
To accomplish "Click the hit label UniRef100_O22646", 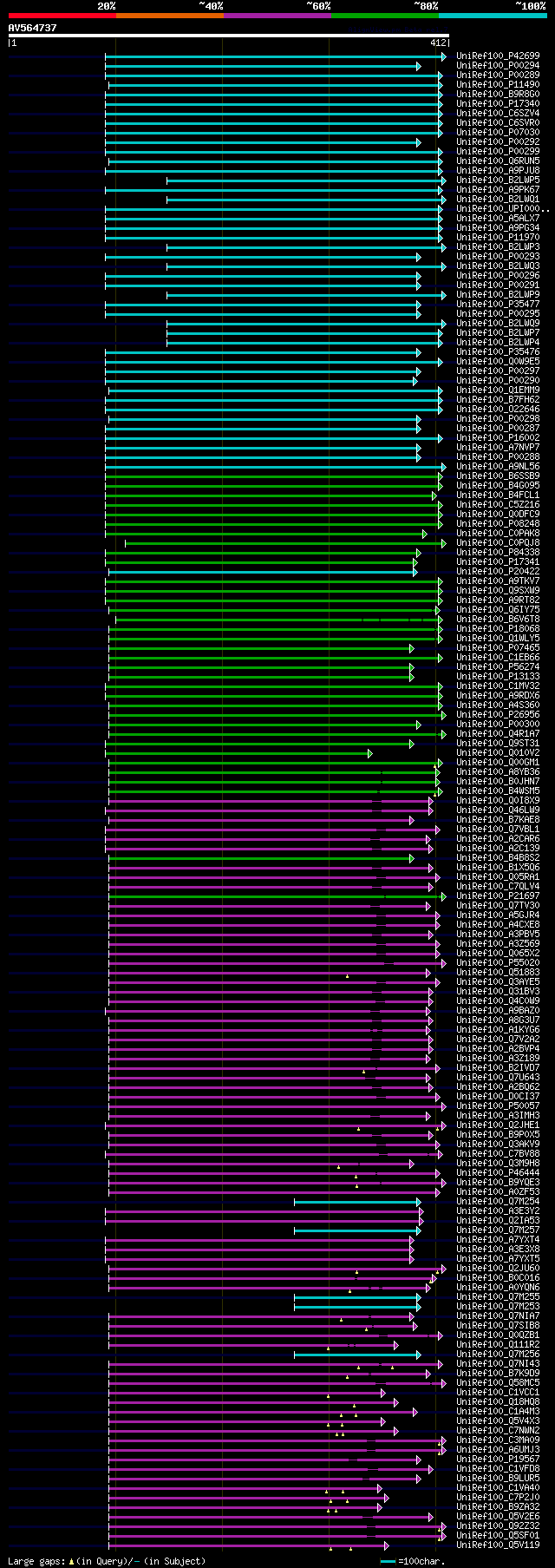I will (x=498, y=410).
